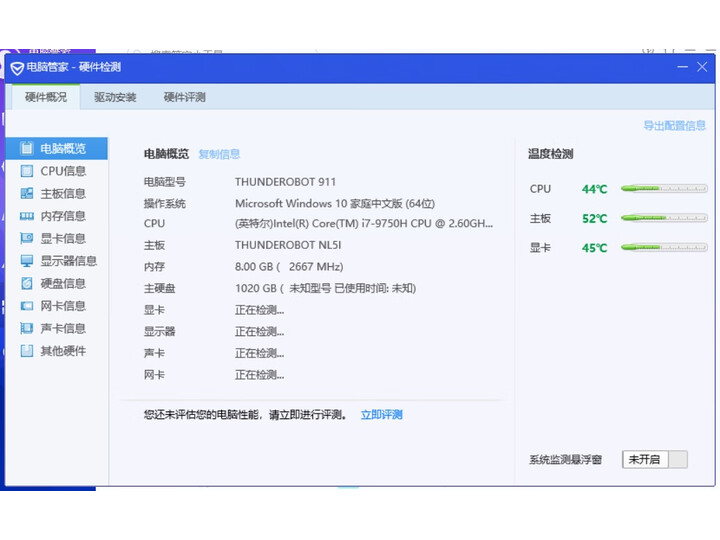Viewport: 720px width, 540px height.
Task: Click the 网卡 正在检测 status text
Action: point(259,375)
